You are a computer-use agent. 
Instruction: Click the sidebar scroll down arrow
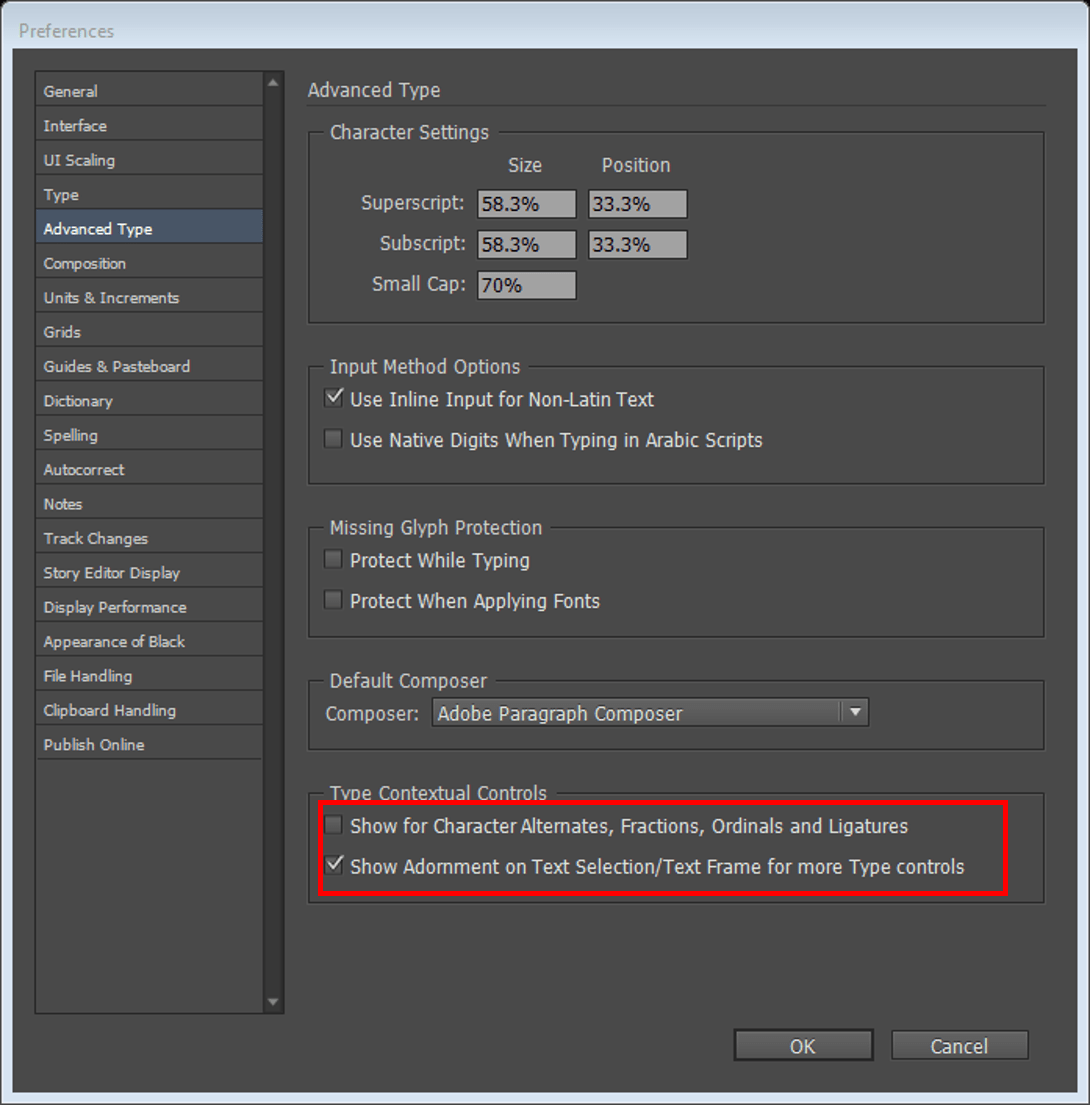pos(273,1001)
